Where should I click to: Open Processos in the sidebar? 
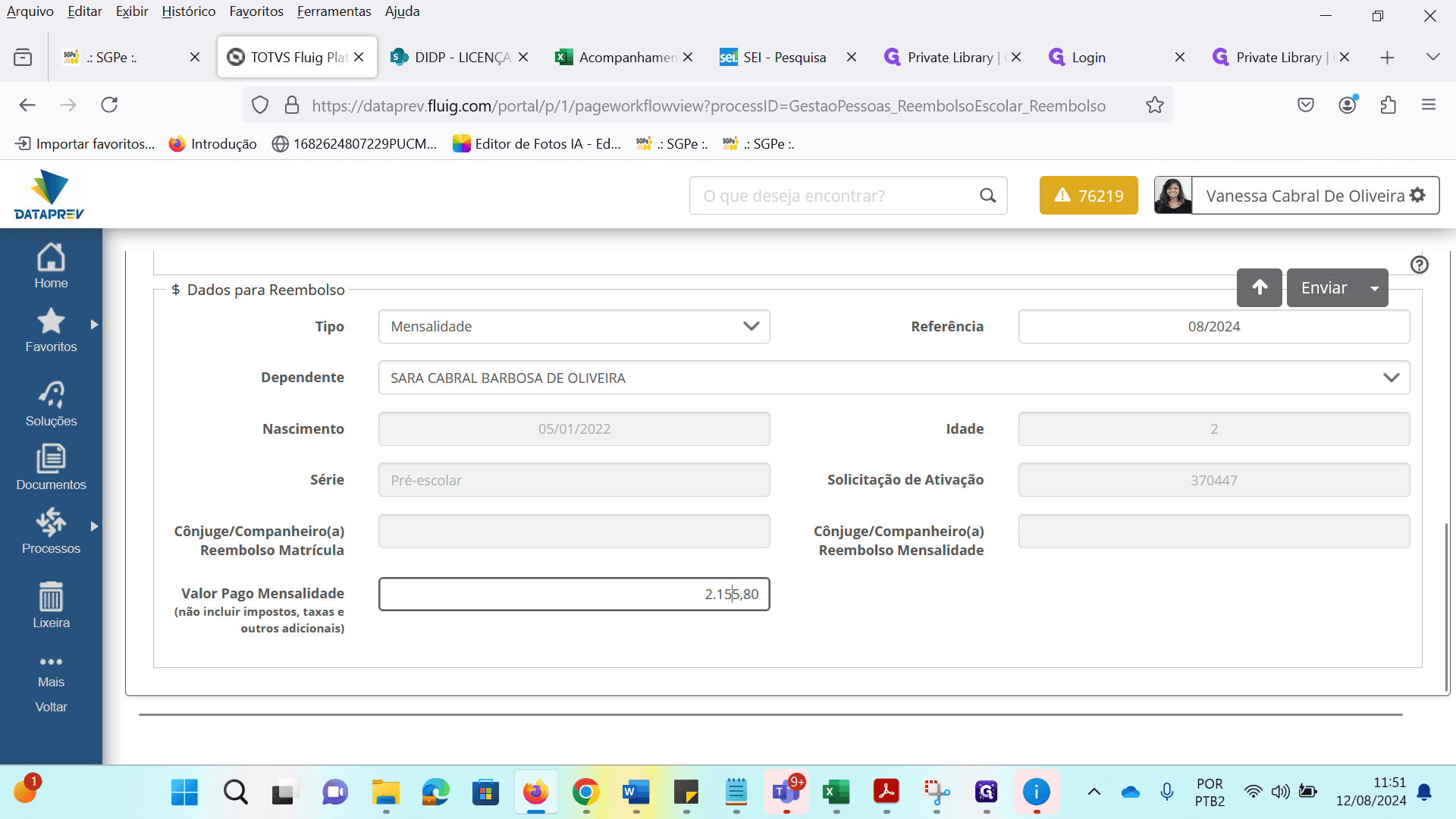[x=51, y=532]
